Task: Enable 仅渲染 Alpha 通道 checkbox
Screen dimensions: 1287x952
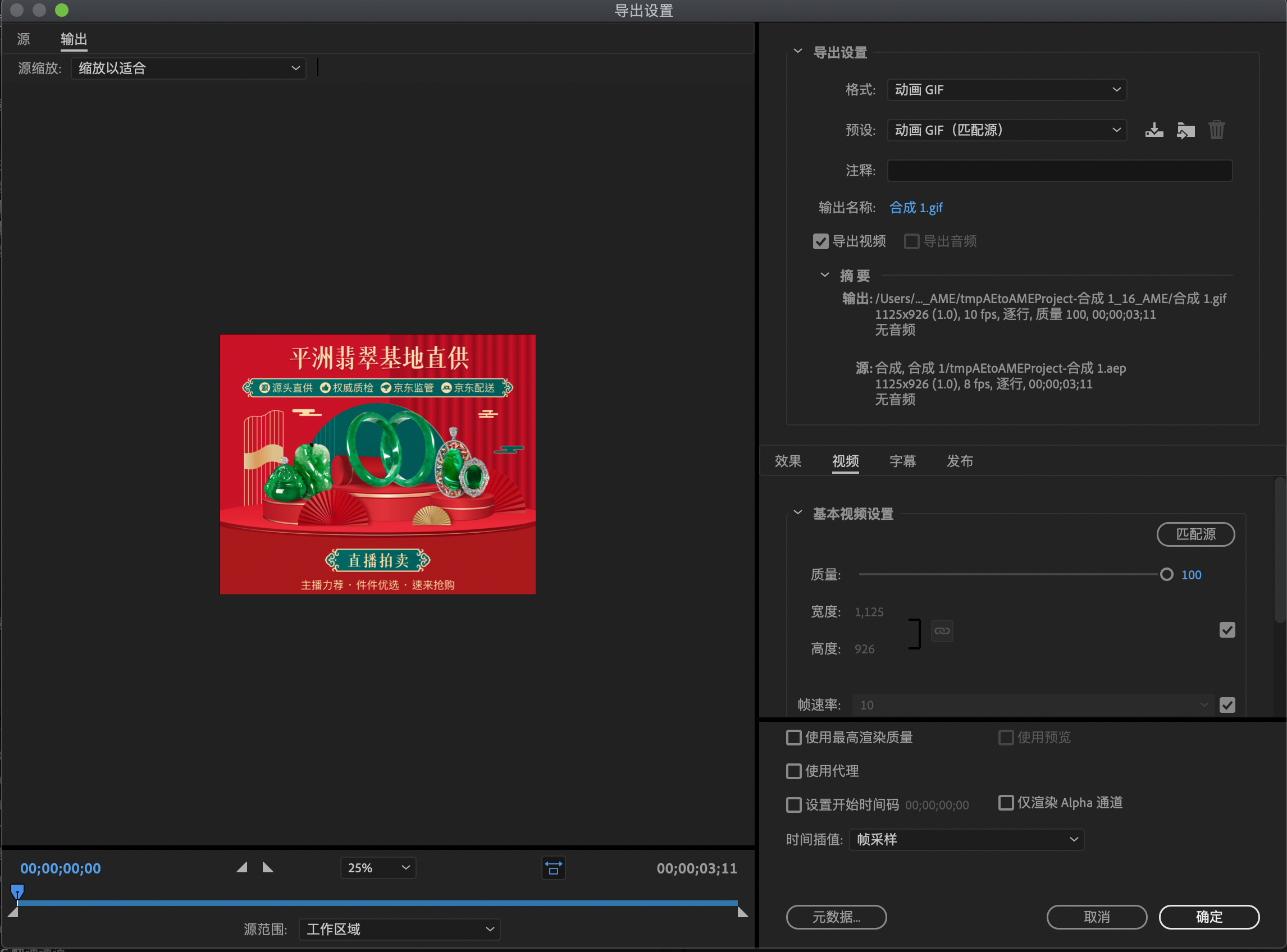Action: (x=1006, y=803)
